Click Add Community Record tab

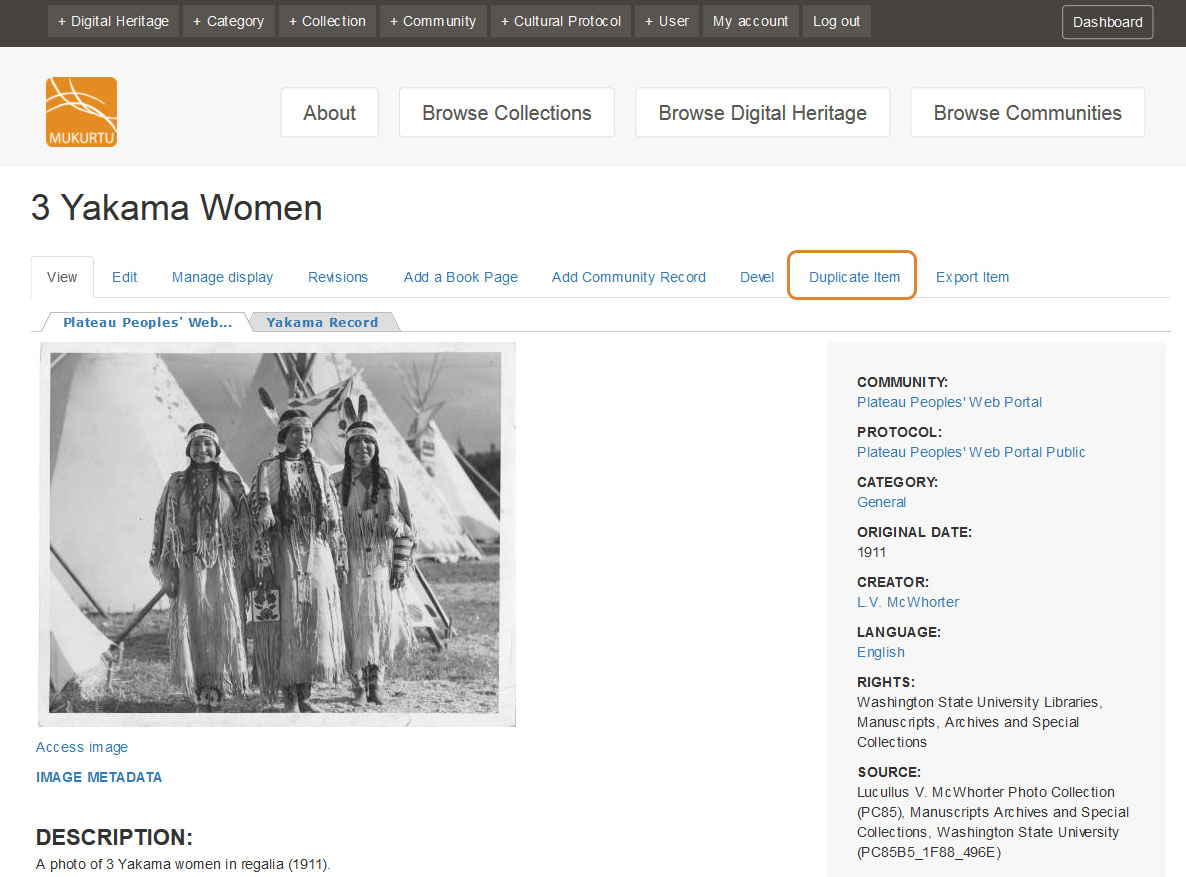(629, 277)
